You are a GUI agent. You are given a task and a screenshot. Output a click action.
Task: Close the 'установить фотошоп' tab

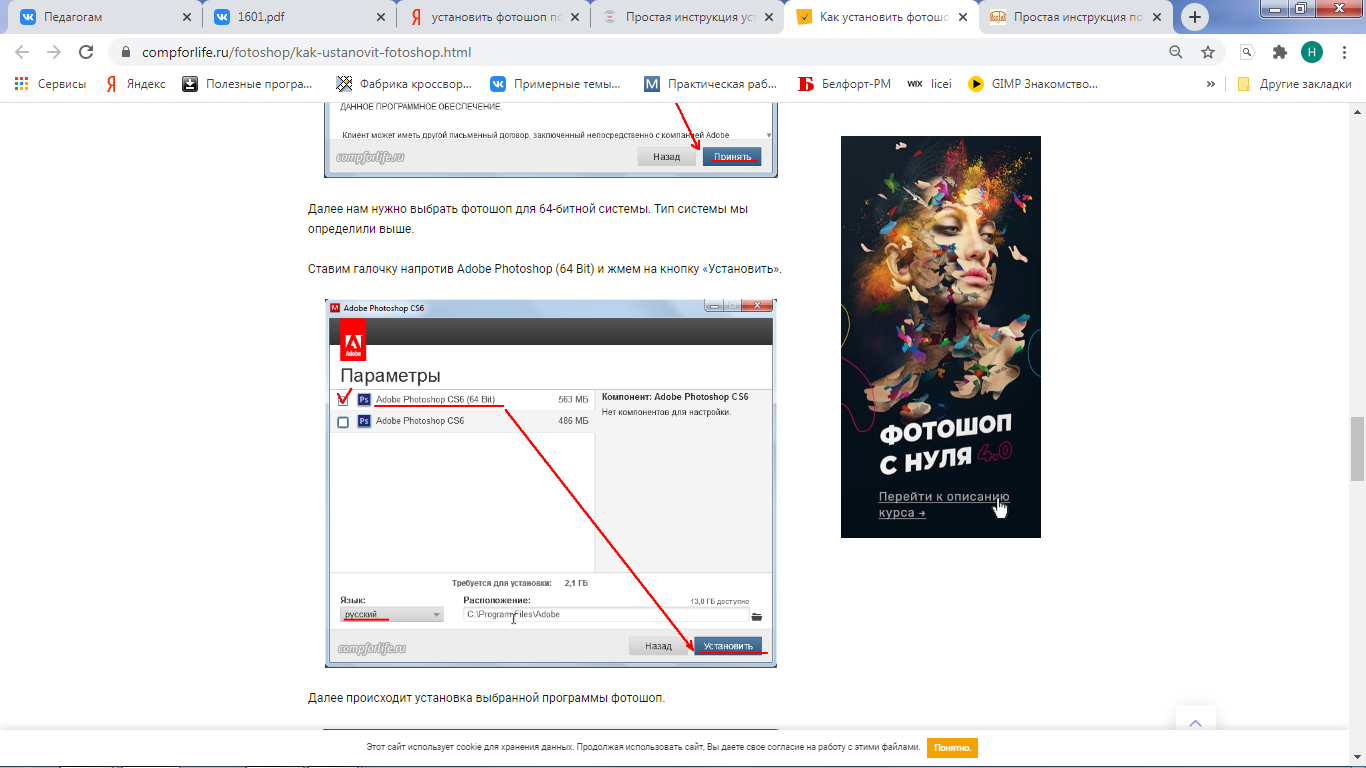tap(575, 17)
